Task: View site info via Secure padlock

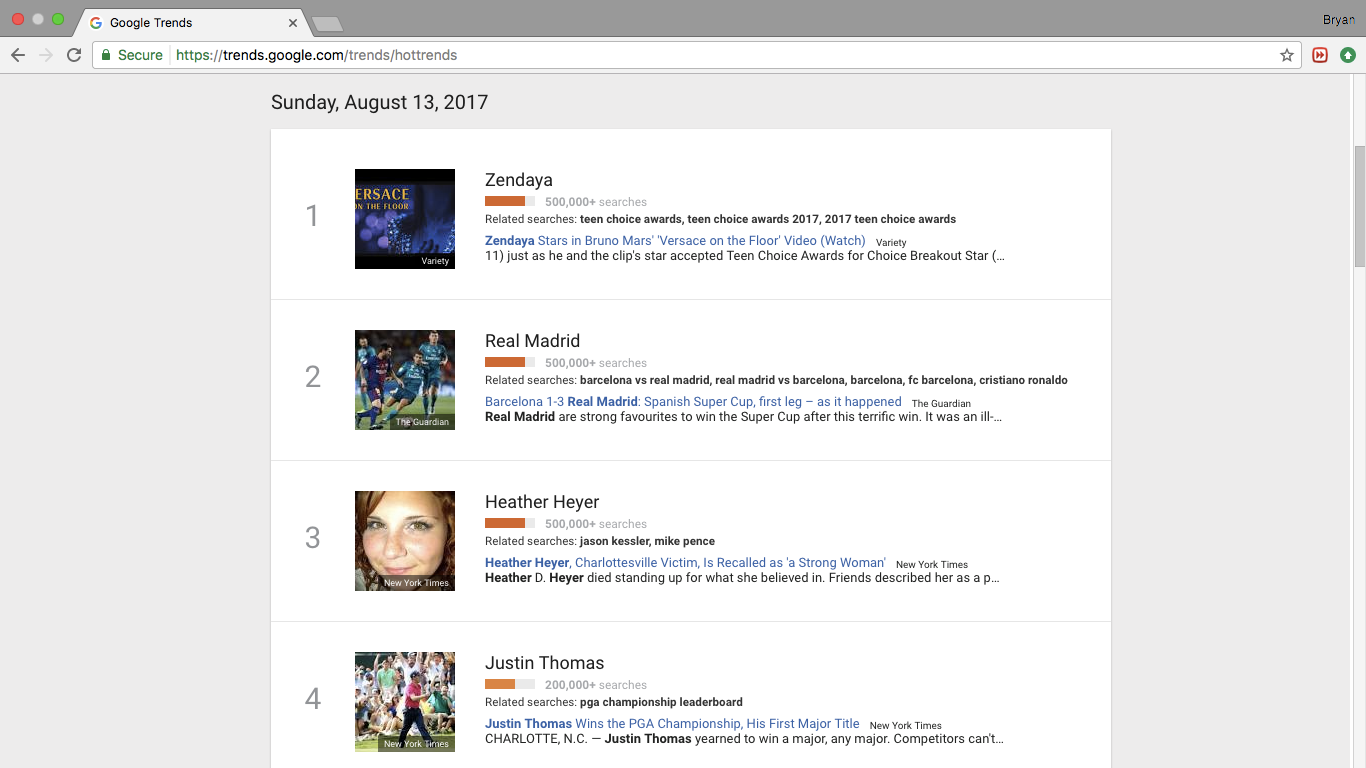Action: 131,55
